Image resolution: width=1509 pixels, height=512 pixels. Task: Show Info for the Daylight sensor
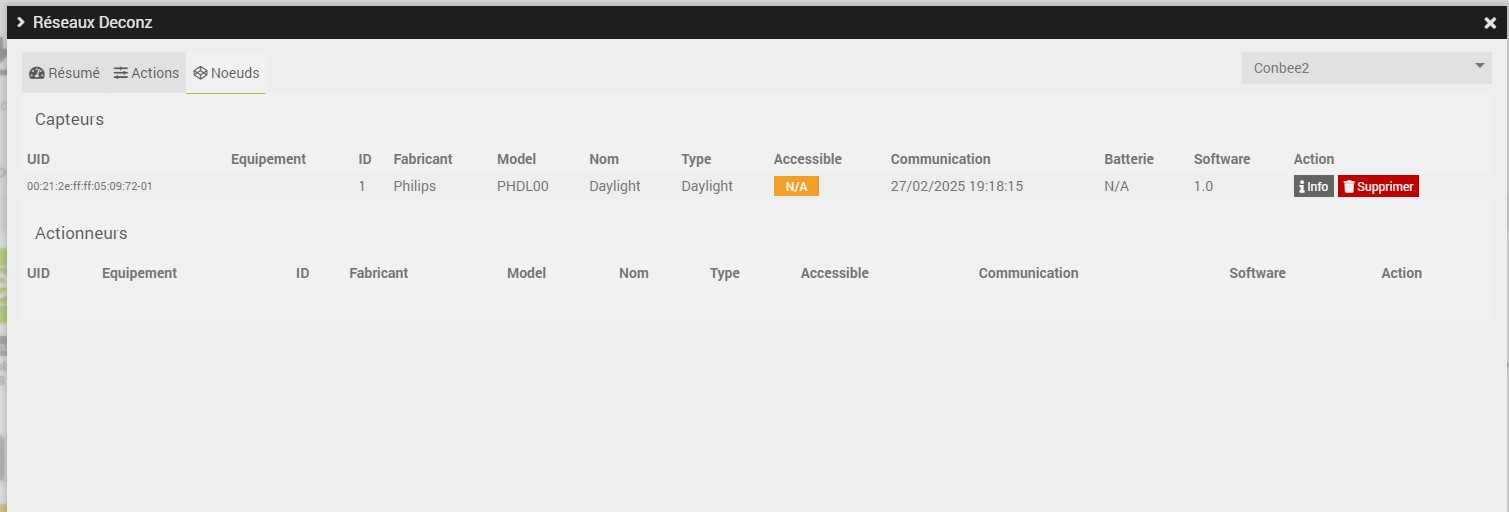click(1313, 187)
